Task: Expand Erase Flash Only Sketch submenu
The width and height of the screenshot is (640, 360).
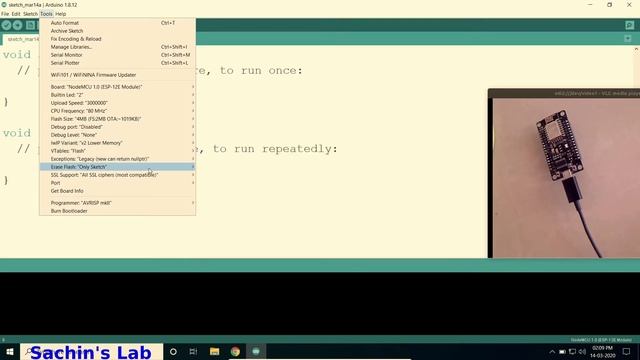Action: coord(118,167)
